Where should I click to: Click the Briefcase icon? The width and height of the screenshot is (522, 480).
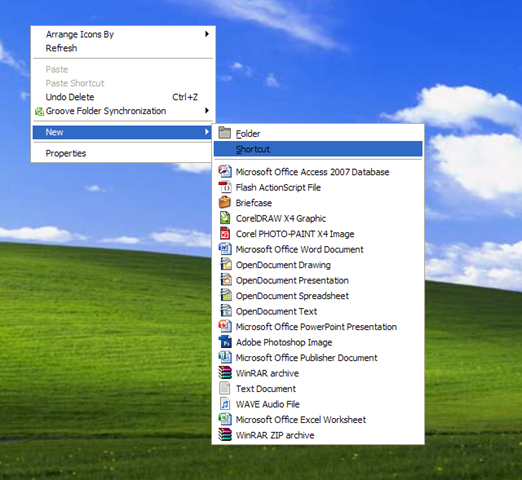pyautogui.click(x=225, y=202)
